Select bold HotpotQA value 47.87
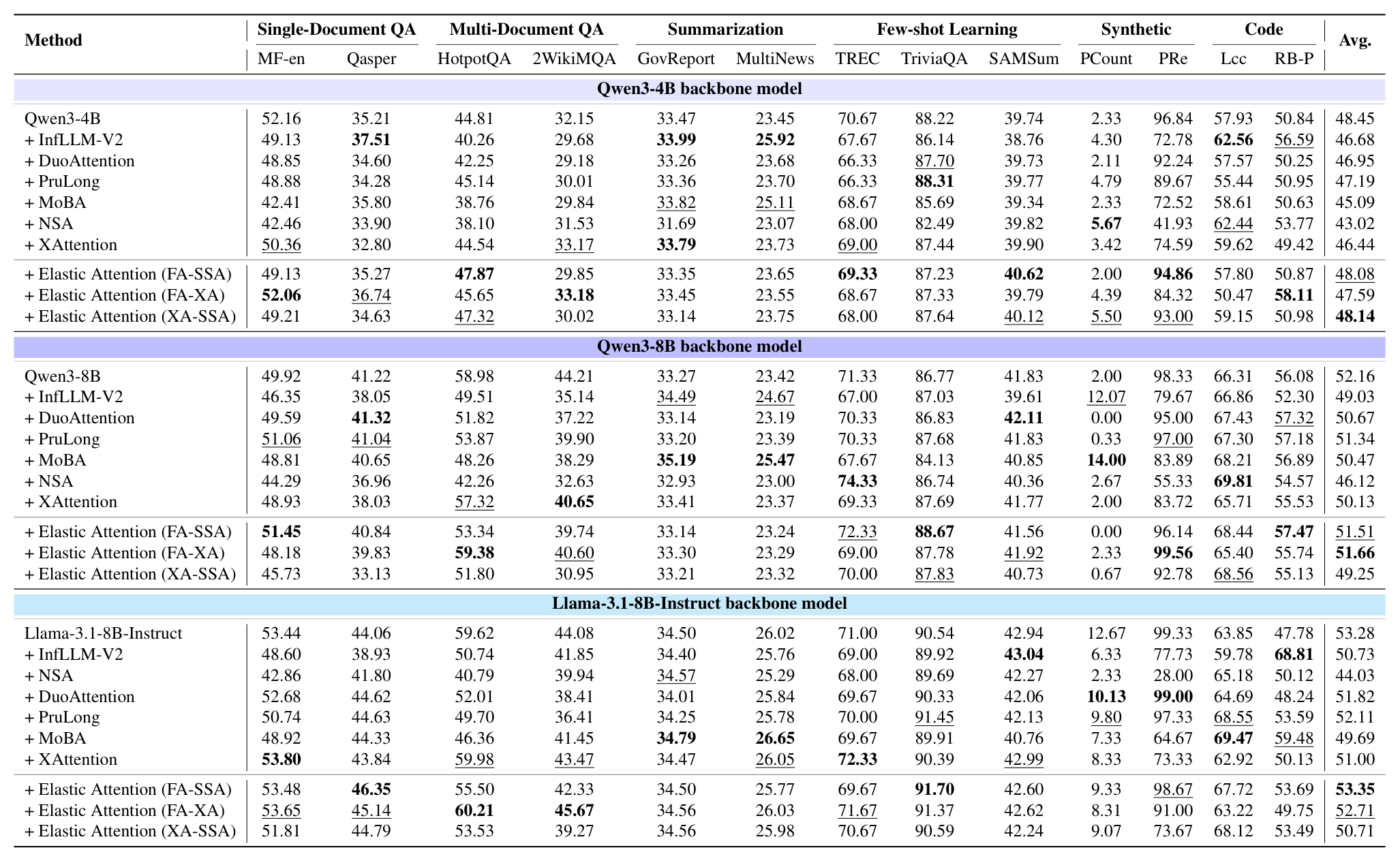This screenshot has height=863, width=1400. (x=474, y=274)
